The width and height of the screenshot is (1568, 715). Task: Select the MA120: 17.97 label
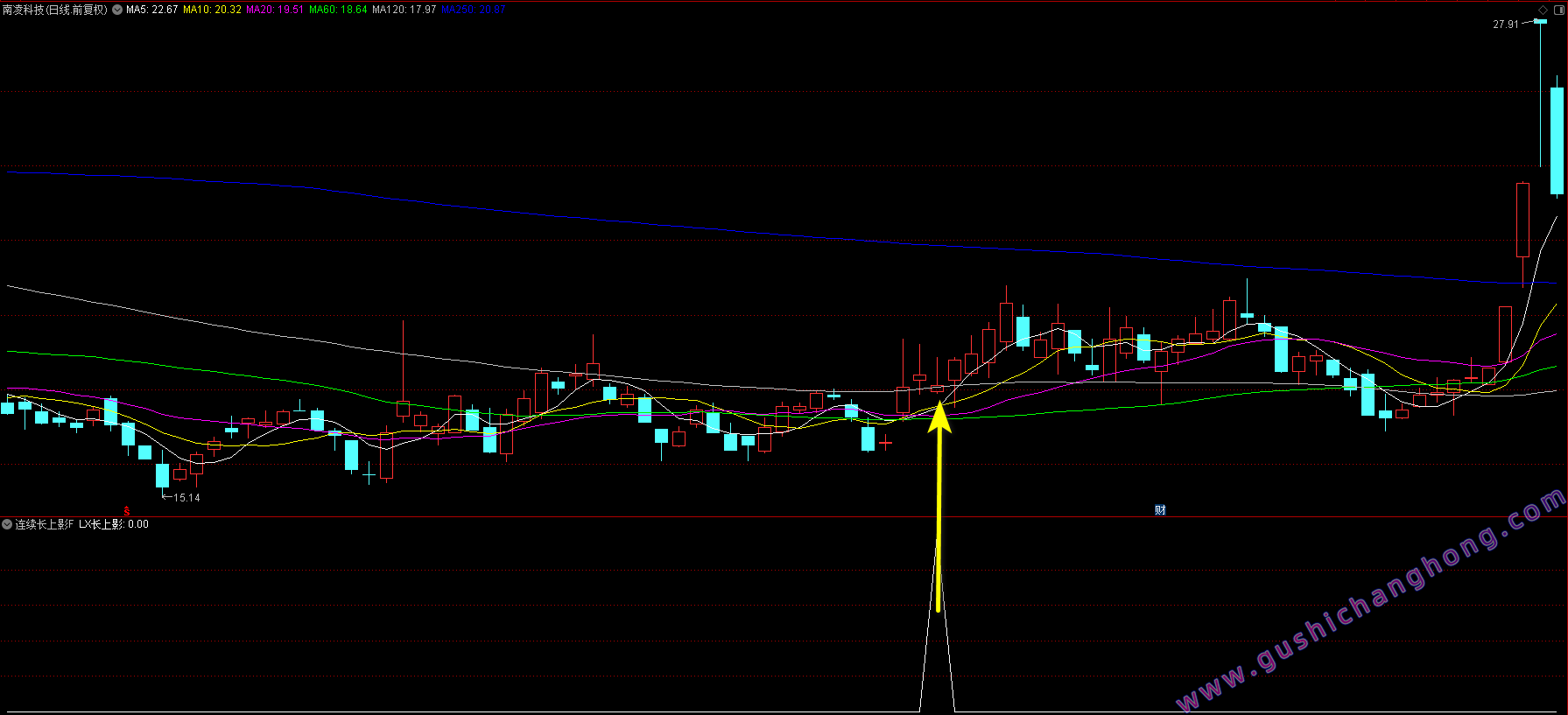(404, 10)
